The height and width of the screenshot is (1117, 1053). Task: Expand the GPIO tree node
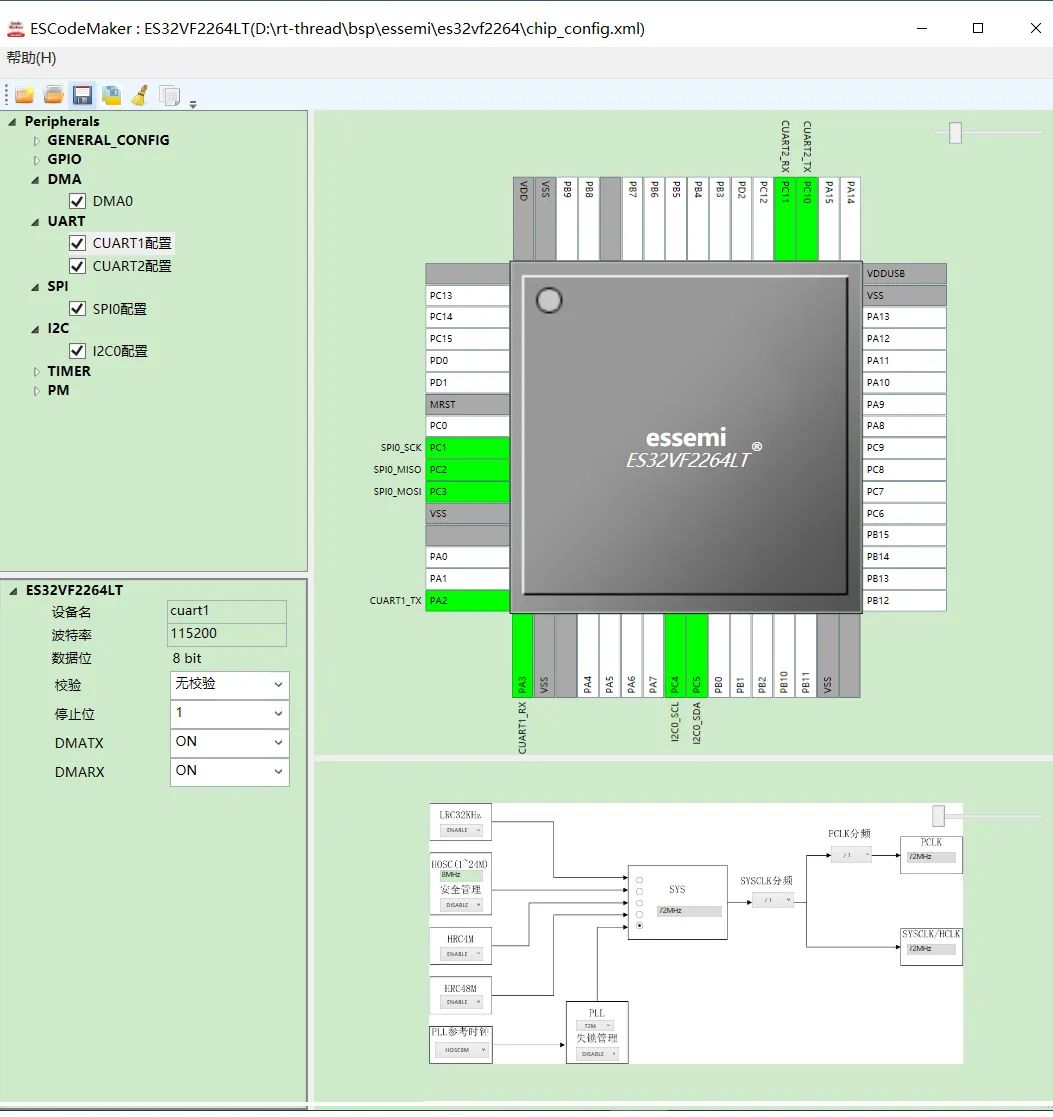36,160
